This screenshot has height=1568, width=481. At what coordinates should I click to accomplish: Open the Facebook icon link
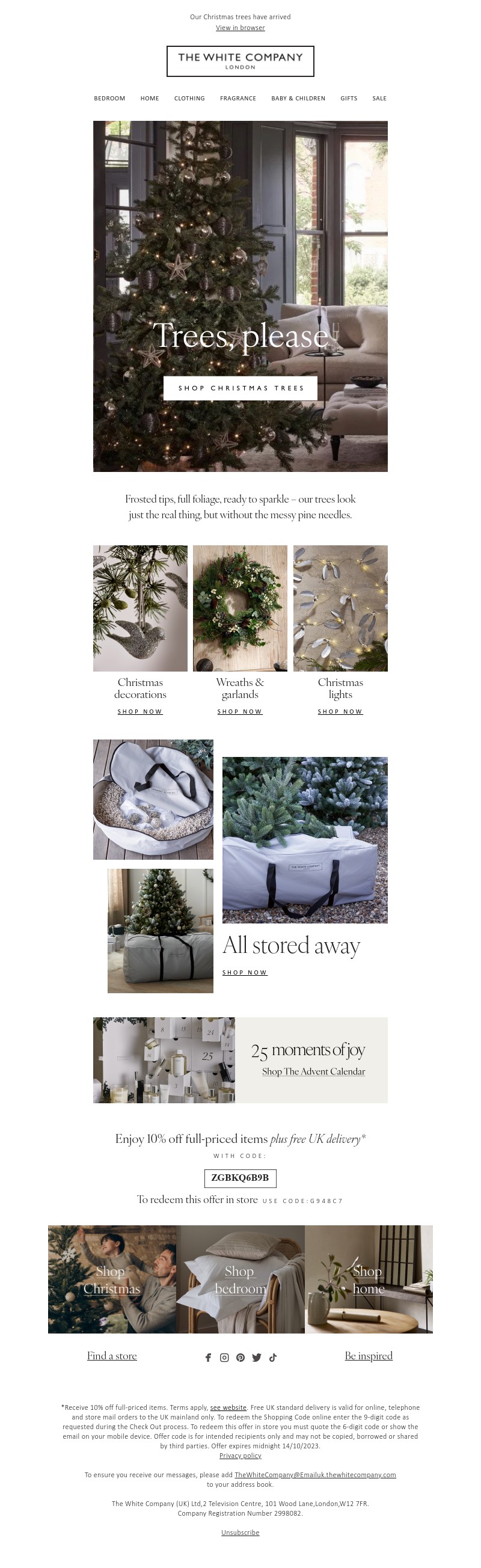click(208, 1358)
